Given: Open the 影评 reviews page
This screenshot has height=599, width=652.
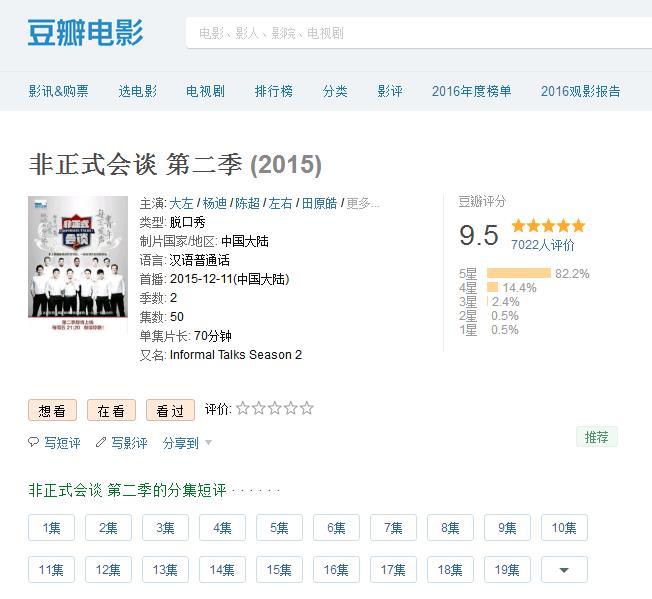Looking at the screenshot, I should pyautogui.click(x=390, y=91).
